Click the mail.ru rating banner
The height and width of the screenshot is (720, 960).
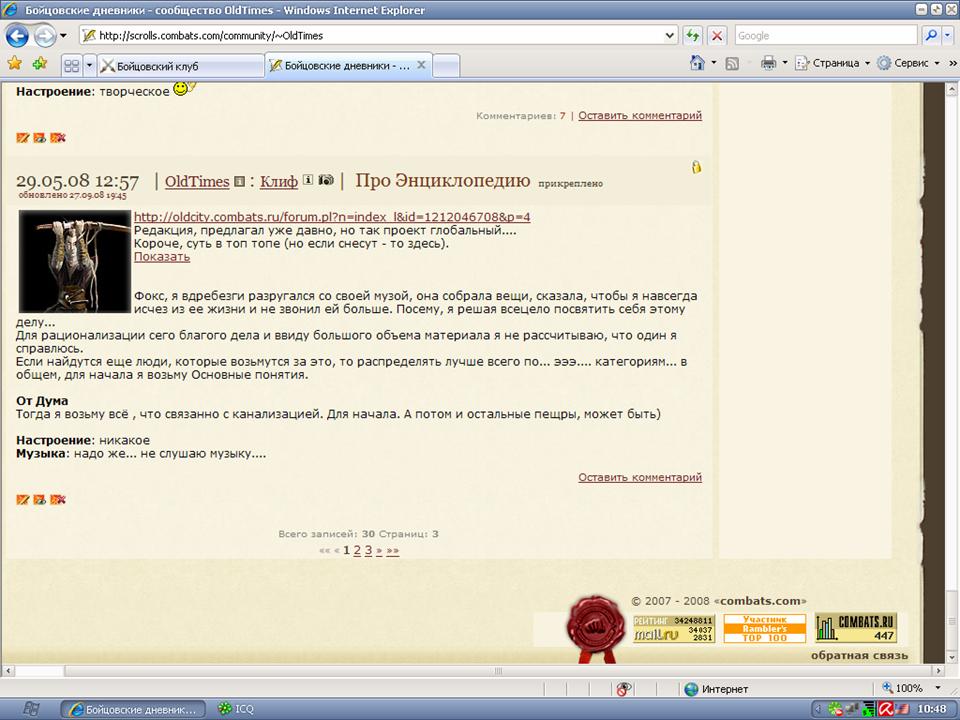point(673,629)
